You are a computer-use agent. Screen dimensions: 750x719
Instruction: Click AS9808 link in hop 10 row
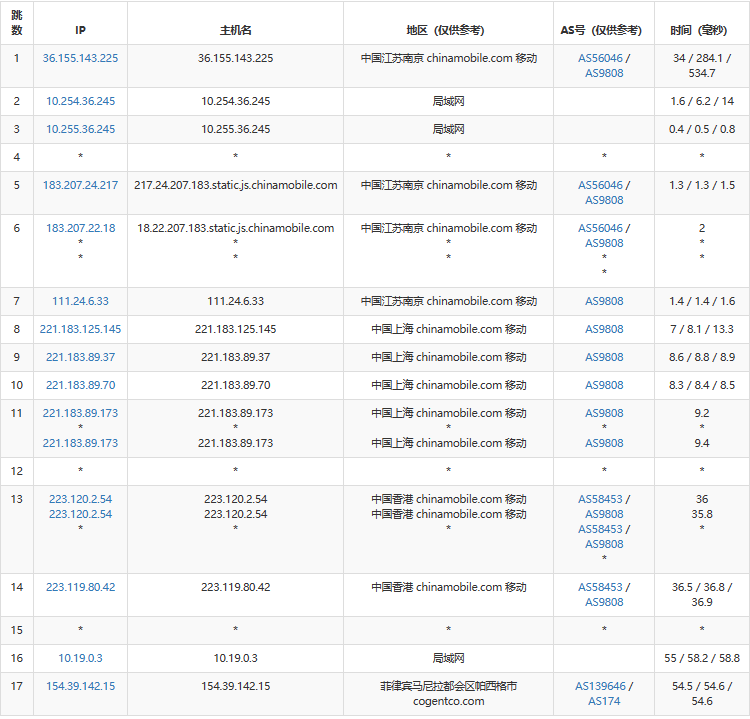pos(604,385)
